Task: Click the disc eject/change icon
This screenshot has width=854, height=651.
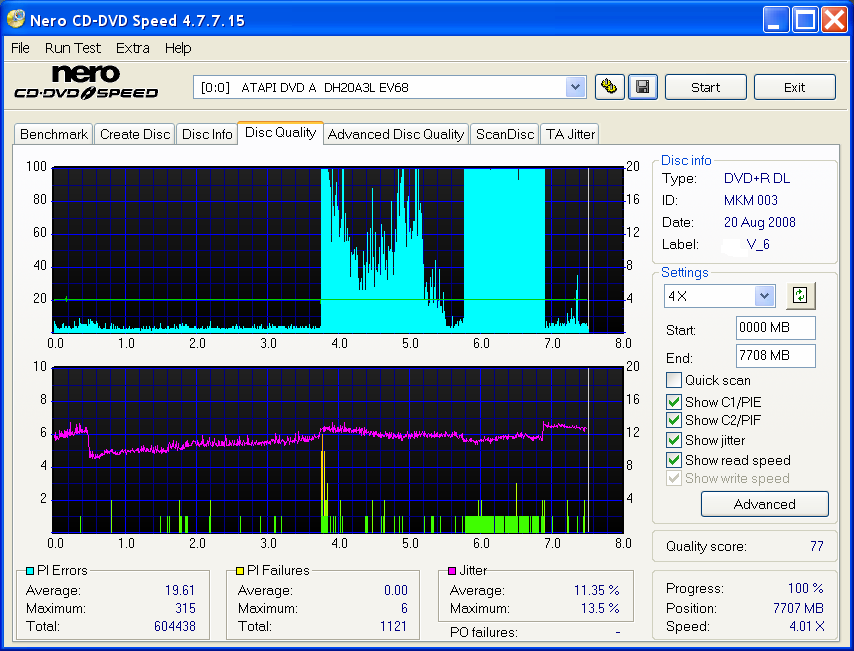Action: coord(610,87)
